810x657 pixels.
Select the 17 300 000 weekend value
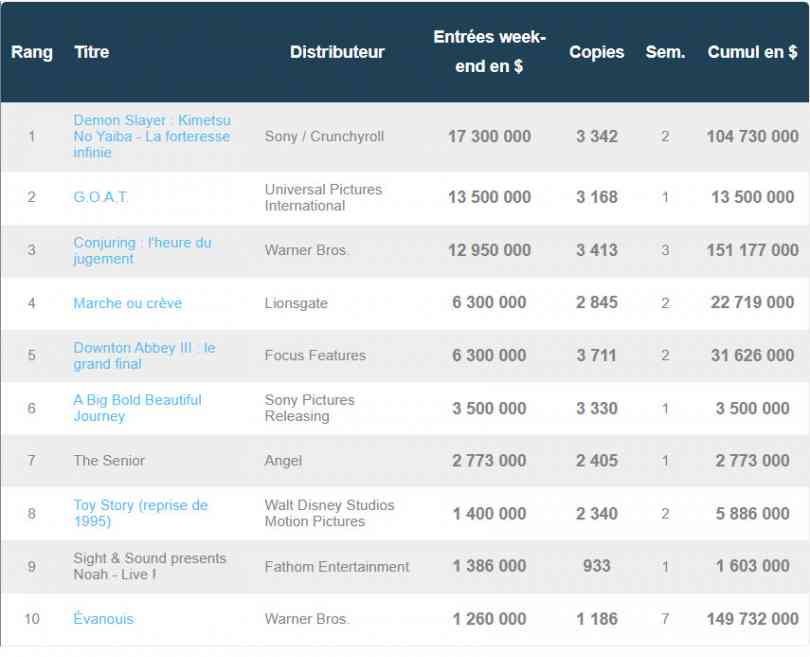click(489, 136)
